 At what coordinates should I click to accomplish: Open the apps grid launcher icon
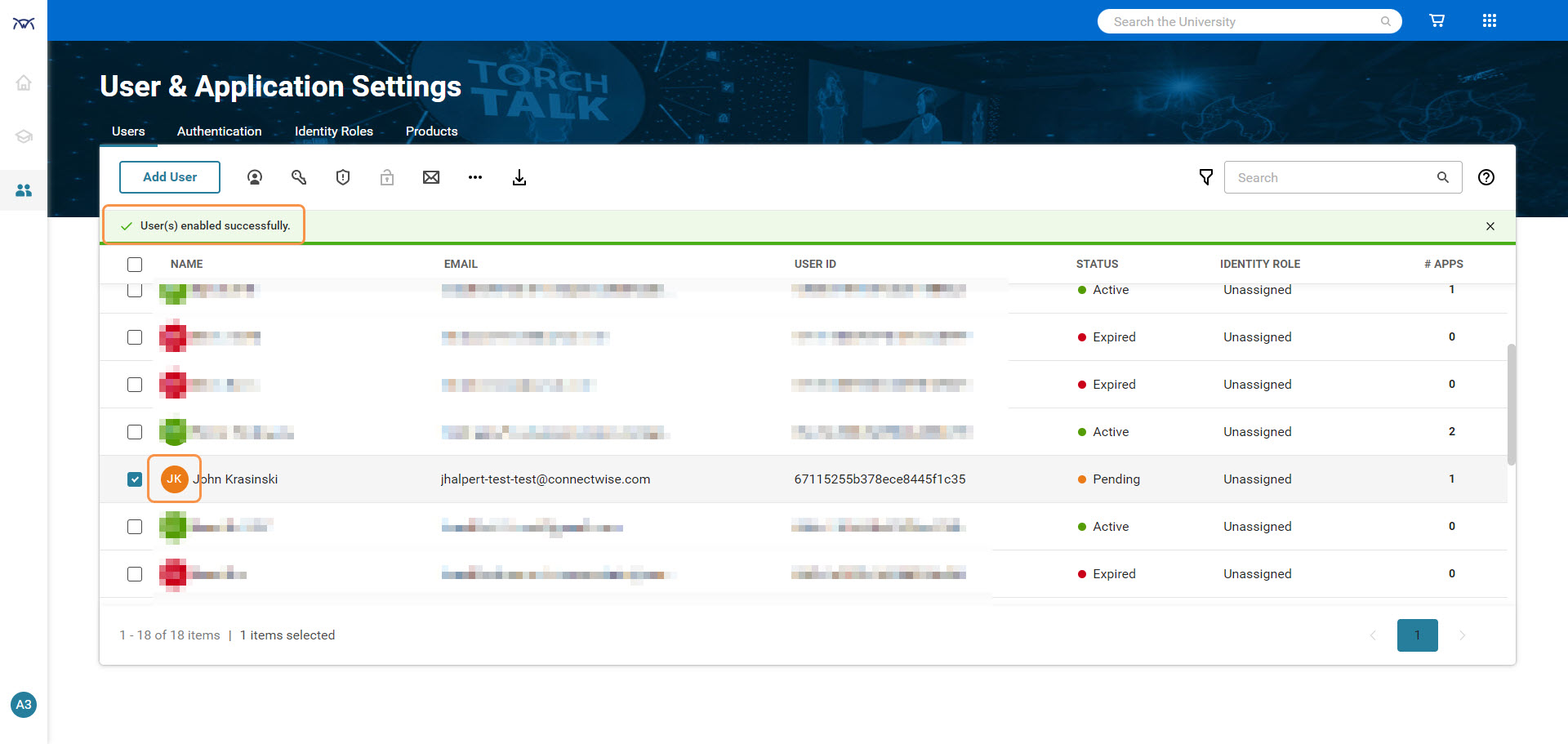1490,21
